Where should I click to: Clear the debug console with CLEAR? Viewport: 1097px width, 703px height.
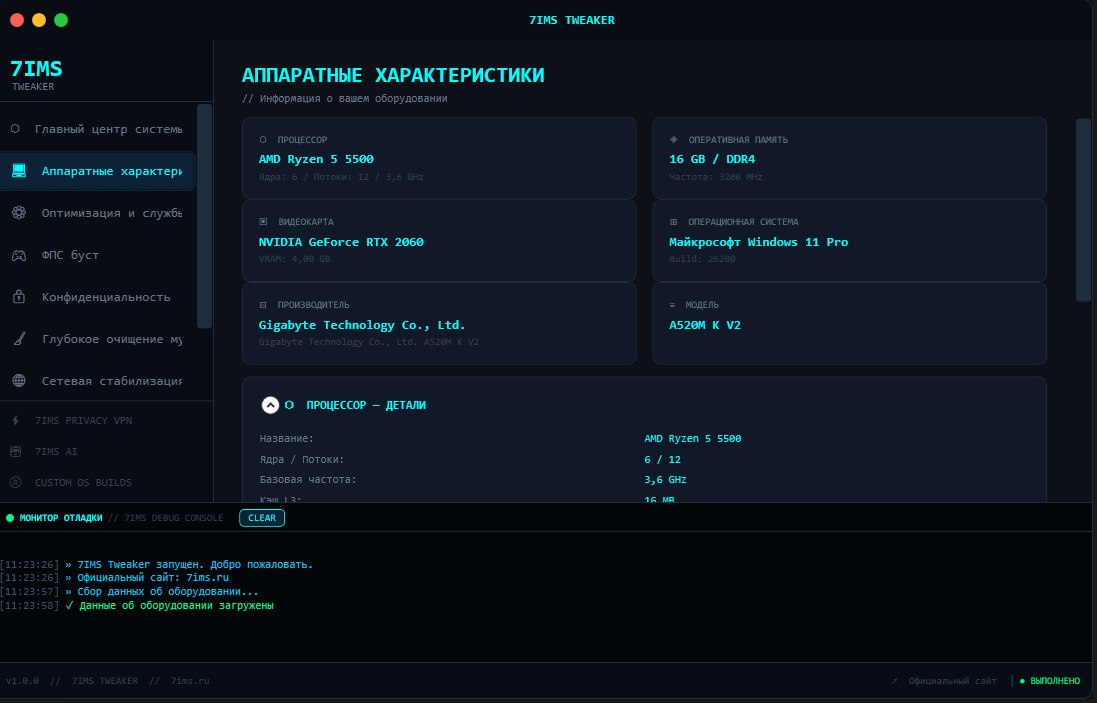[262, 518]
